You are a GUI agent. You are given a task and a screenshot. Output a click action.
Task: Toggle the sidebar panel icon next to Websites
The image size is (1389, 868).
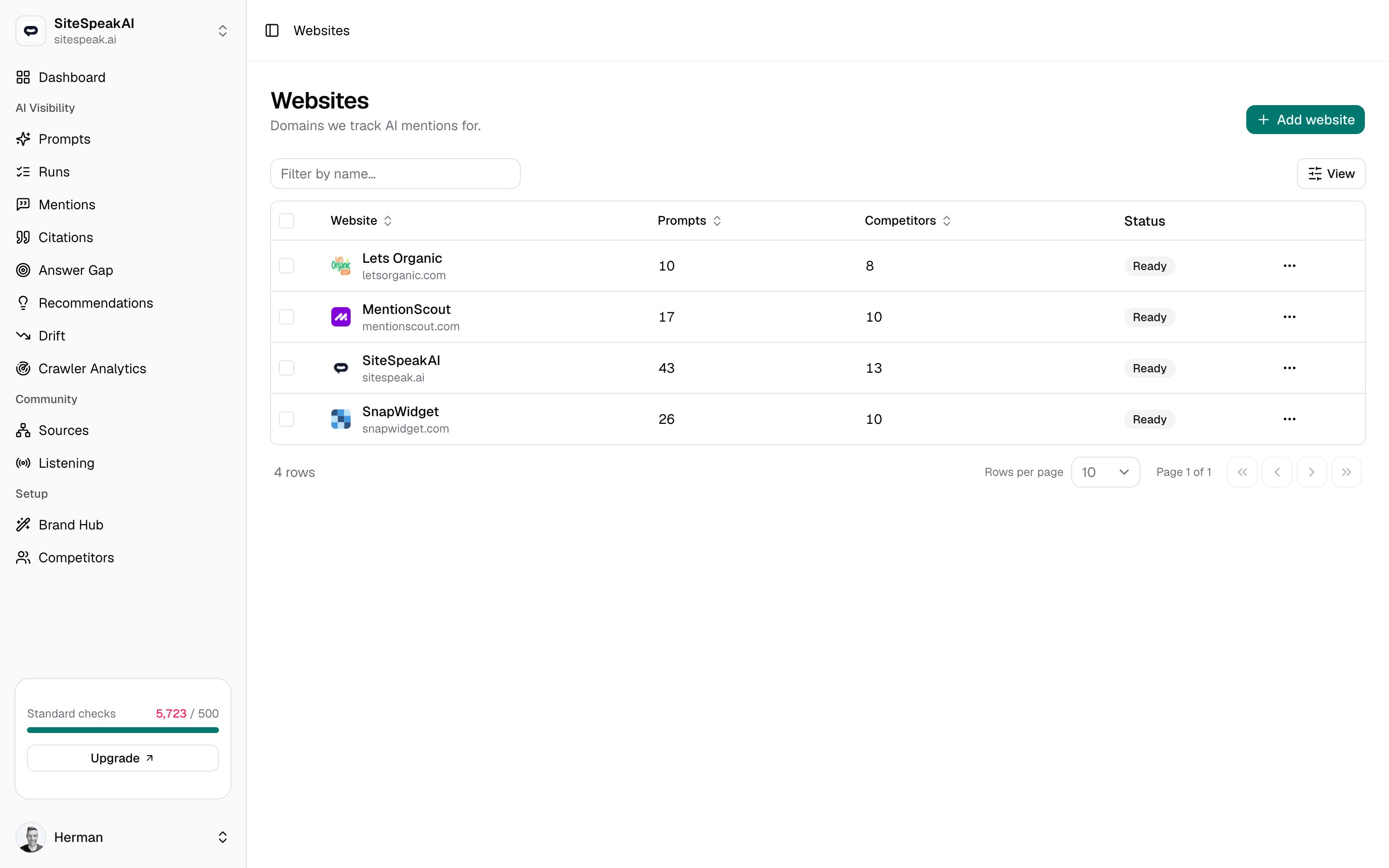[x=272, y=30]
